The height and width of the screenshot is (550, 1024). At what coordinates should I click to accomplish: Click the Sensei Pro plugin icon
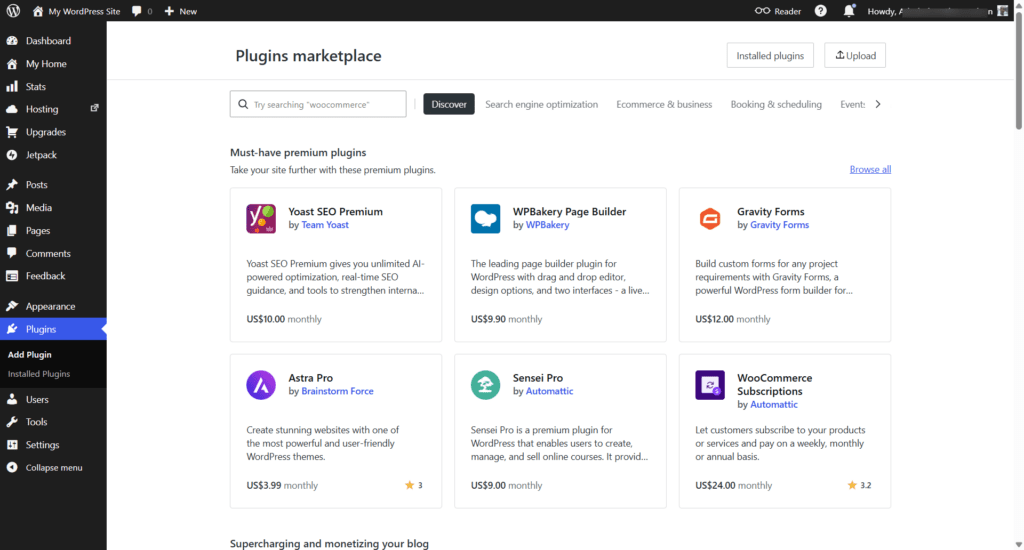coord(485,385)
